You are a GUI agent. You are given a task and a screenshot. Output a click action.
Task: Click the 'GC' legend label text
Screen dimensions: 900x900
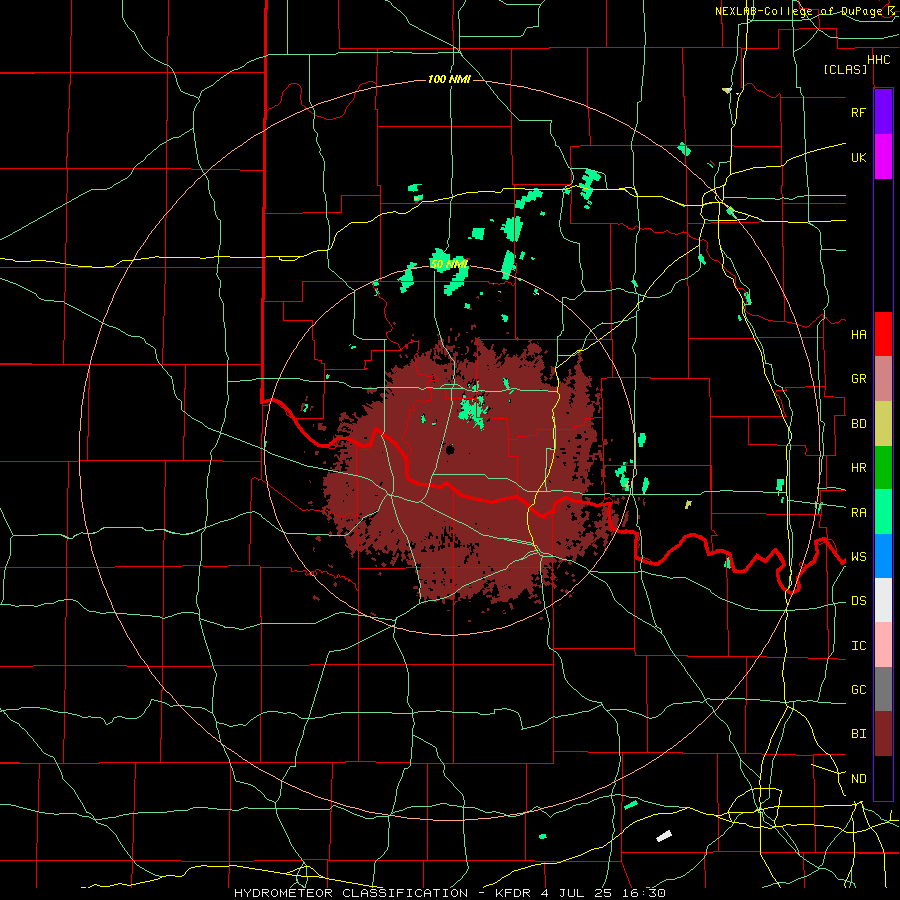coord(858,689)
